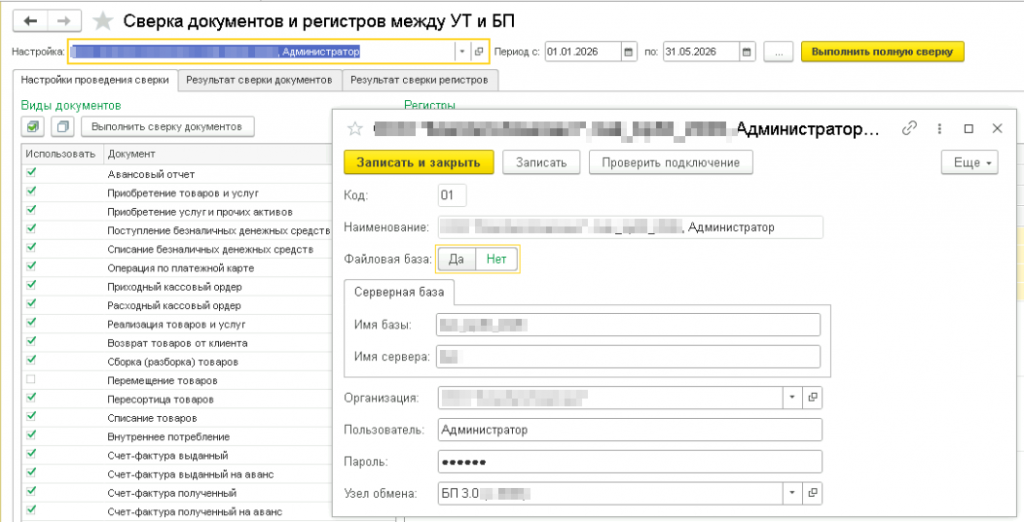The width and height of the screenshot is (1024, 522).
Task: Click Проверить подключение button
Action: click(671, 163)
